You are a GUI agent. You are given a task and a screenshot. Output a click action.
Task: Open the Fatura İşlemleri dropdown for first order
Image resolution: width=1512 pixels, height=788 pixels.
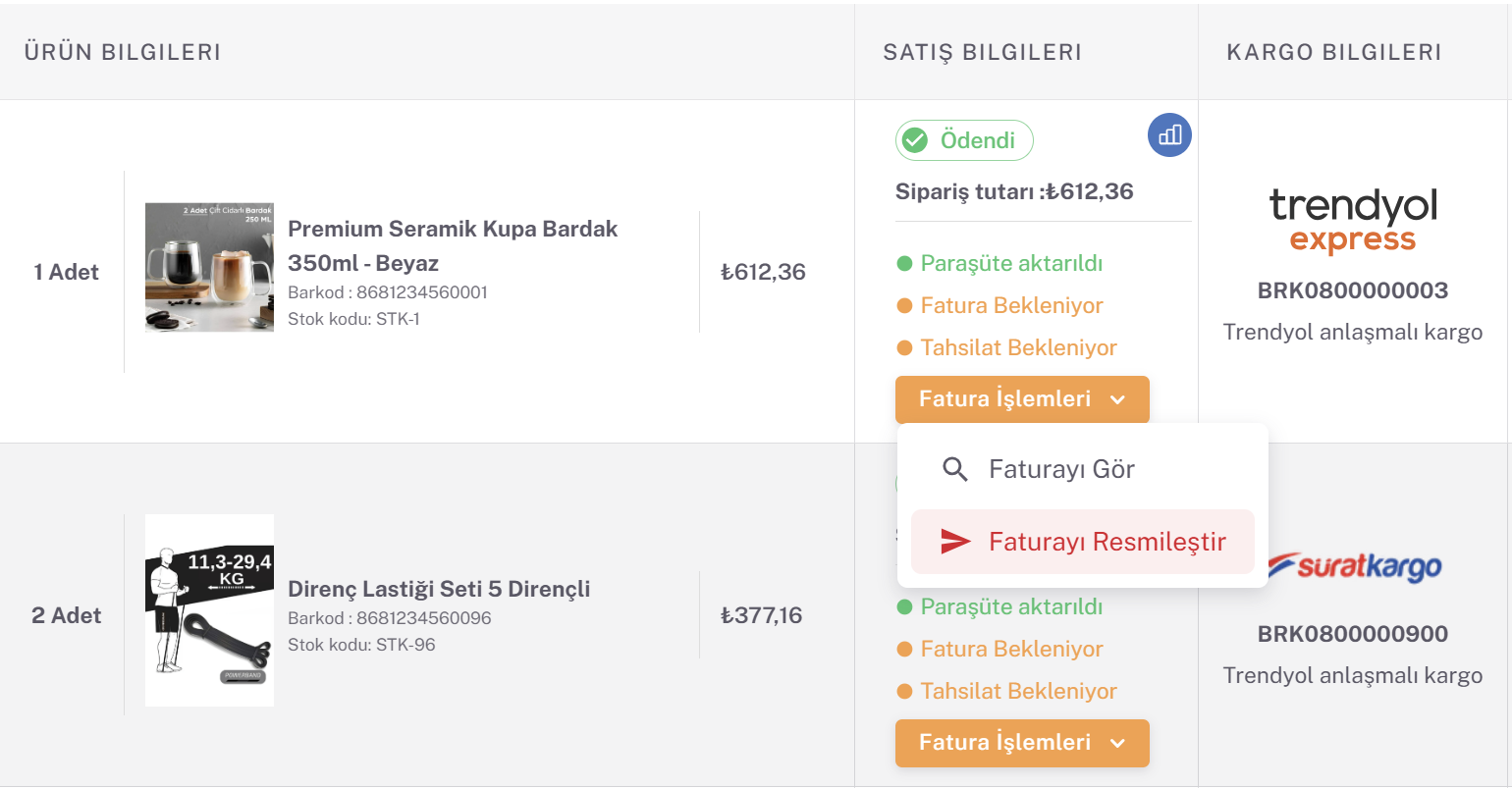(x=1022, y=399)
